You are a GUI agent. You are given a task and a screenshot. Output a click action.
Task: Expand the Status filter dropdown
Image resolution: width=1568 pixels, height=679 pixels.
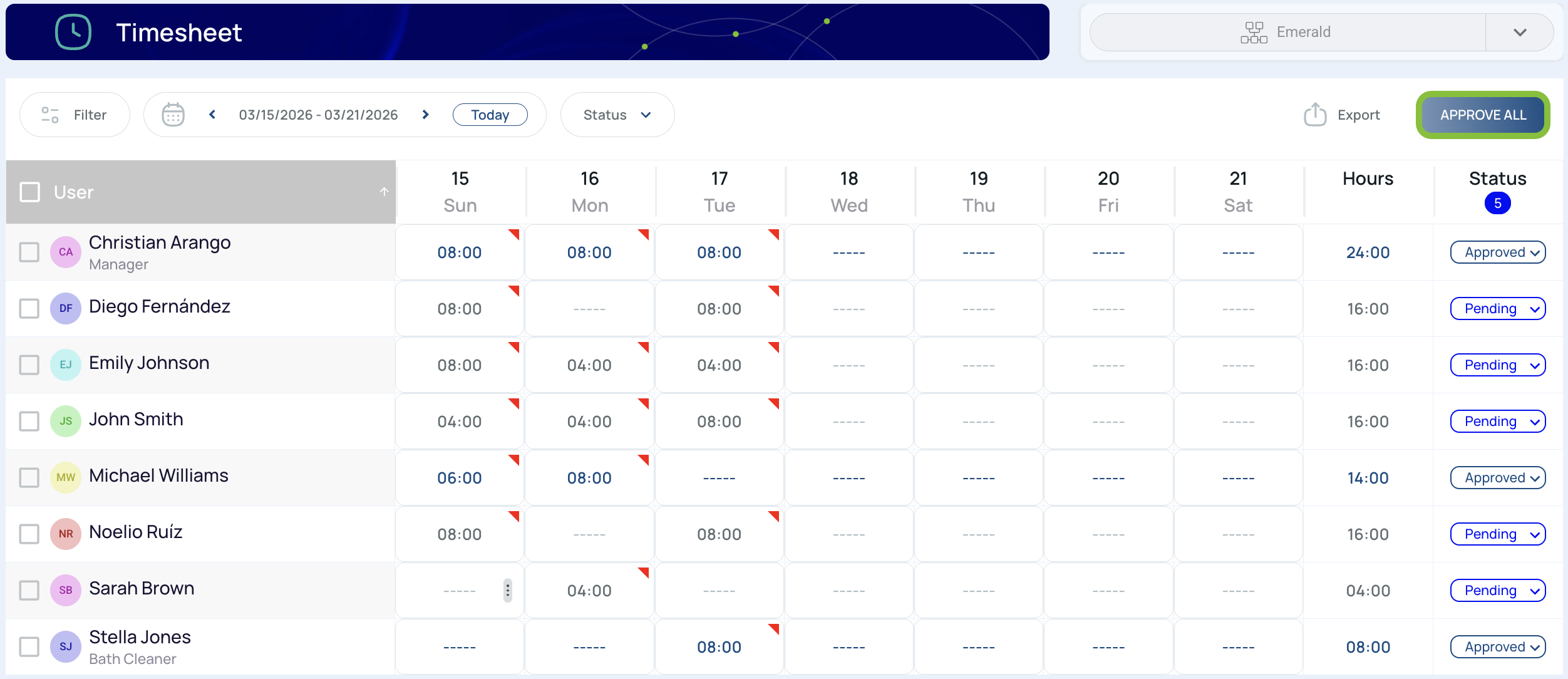pos(617,115)
